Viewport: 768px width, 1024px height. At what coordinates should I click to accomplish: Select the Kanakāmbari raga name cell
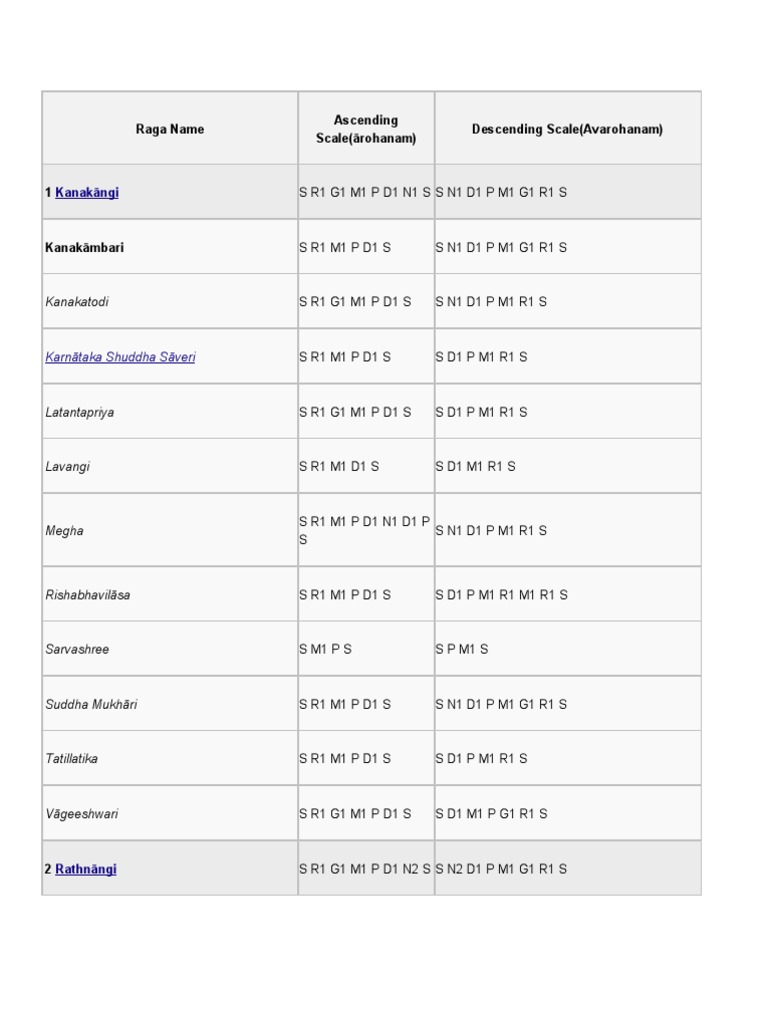(x=85, y=247)
